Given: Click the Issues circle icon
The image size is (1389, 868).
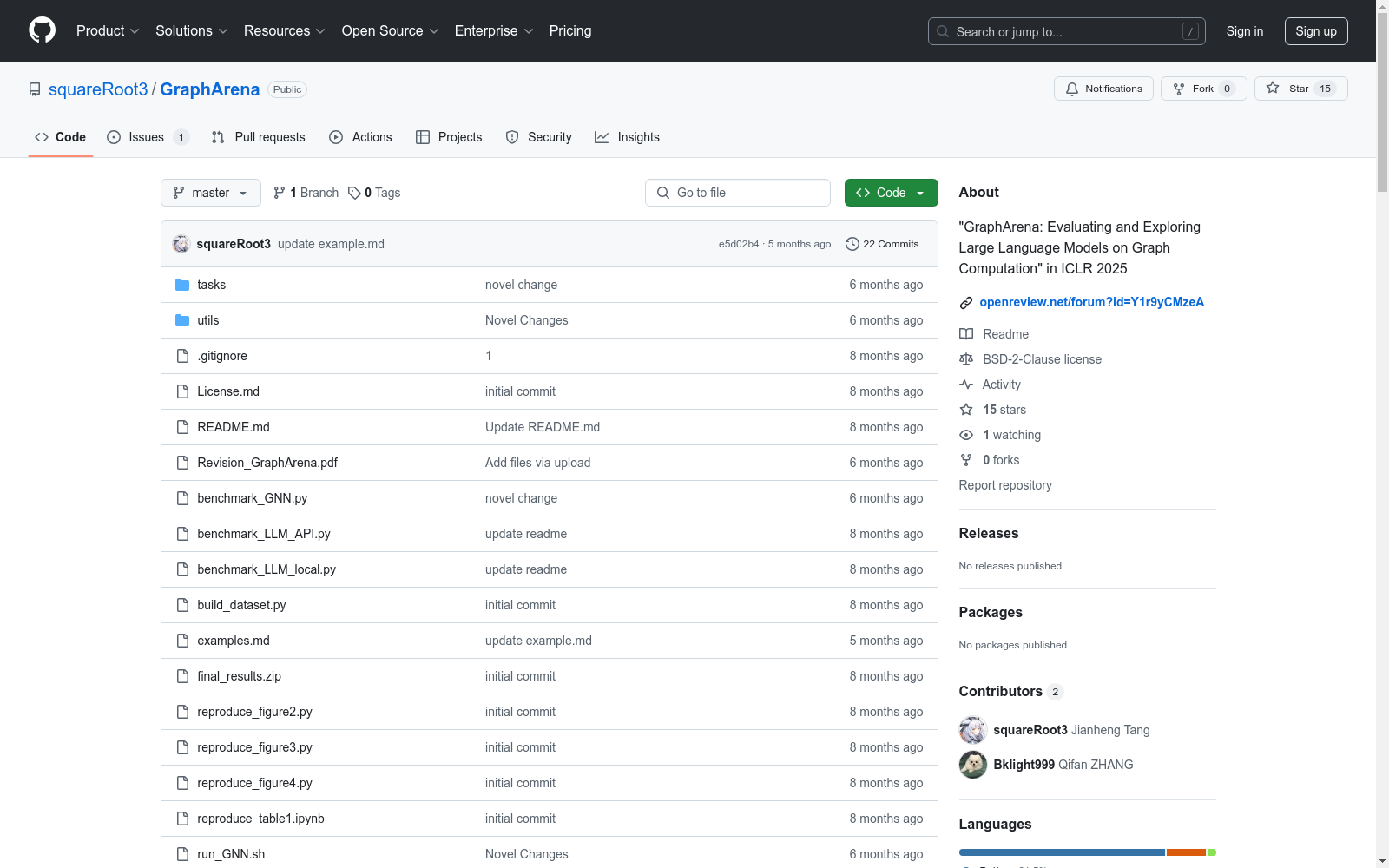Looking at the screenshot, I should [x=114, y=137].
